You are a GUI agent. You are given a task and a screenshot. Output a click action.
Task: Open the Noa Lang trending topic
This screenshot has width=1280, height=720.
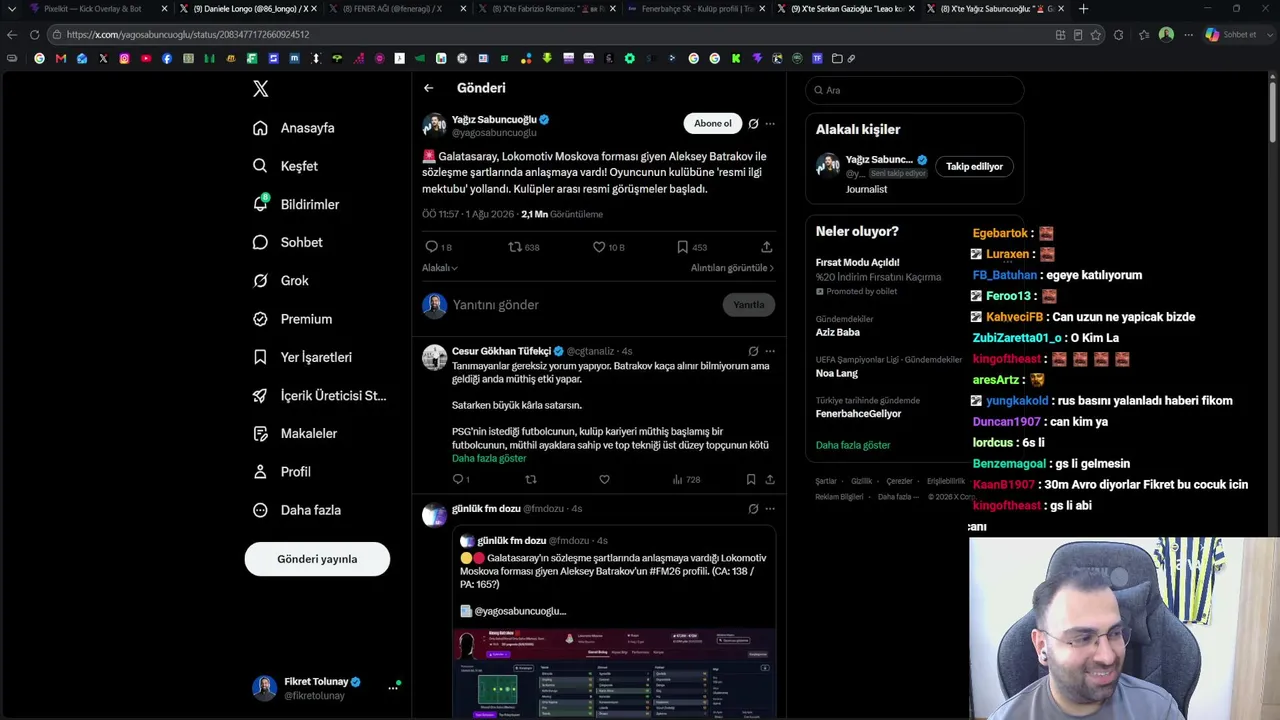pos(837,373)
